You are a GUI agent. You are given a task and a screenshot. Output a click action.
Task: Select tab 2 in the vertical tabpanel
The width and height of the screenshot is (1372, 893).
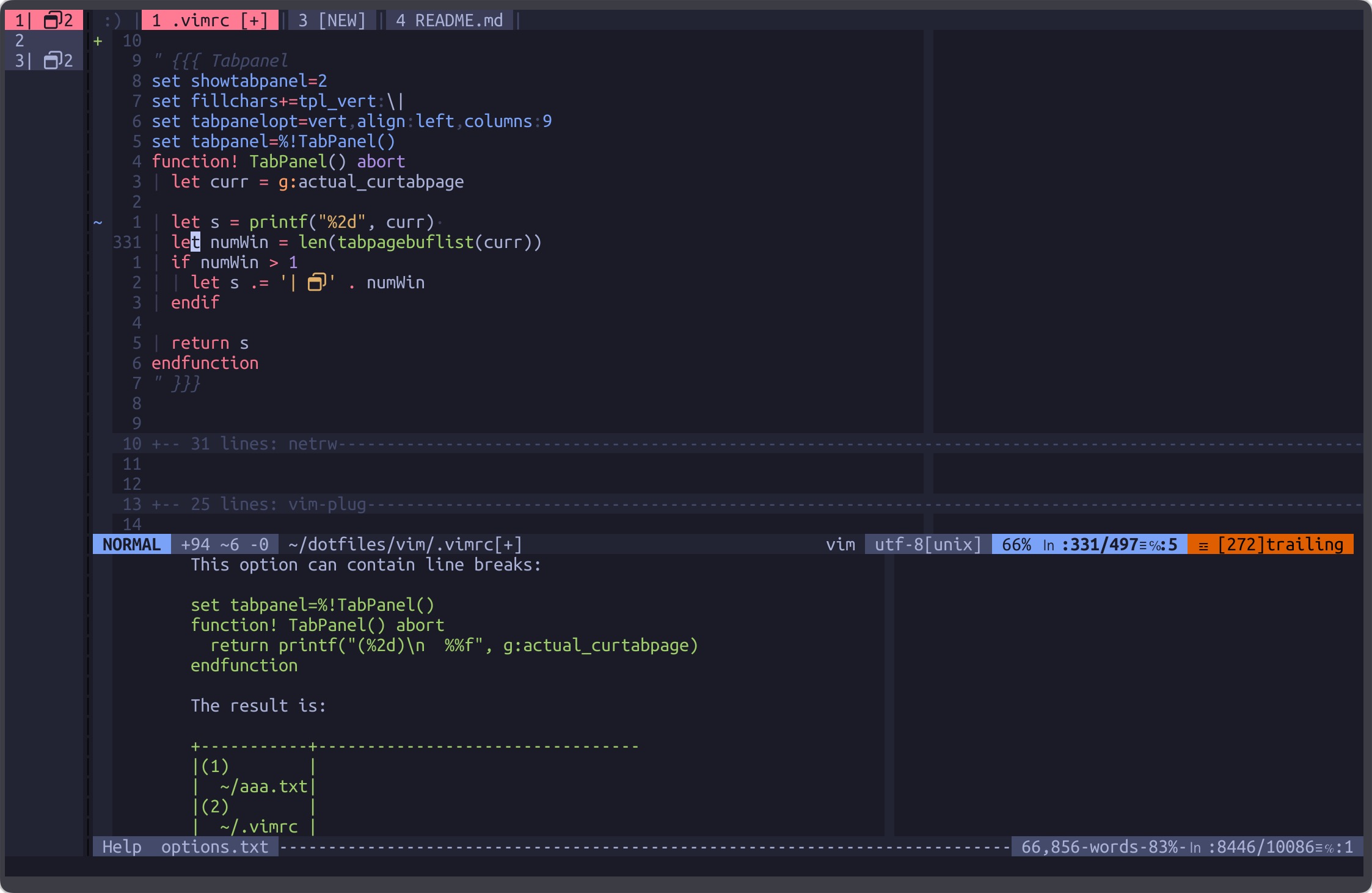pyautogui.click(x=43, y=40)
